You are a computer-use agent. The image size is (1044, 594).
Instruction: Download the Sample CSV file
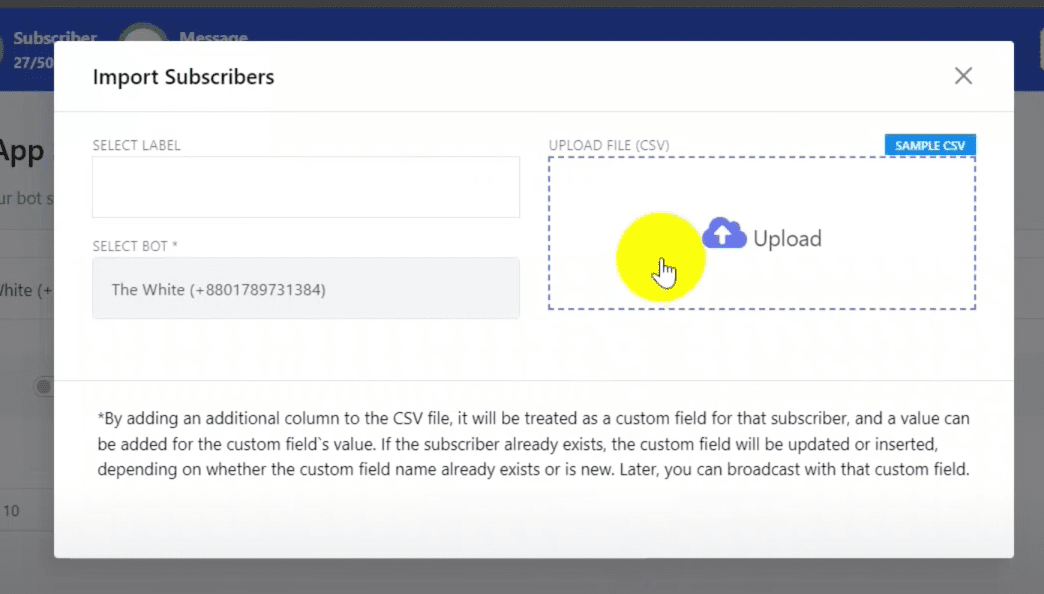click(x=930, y=145)
